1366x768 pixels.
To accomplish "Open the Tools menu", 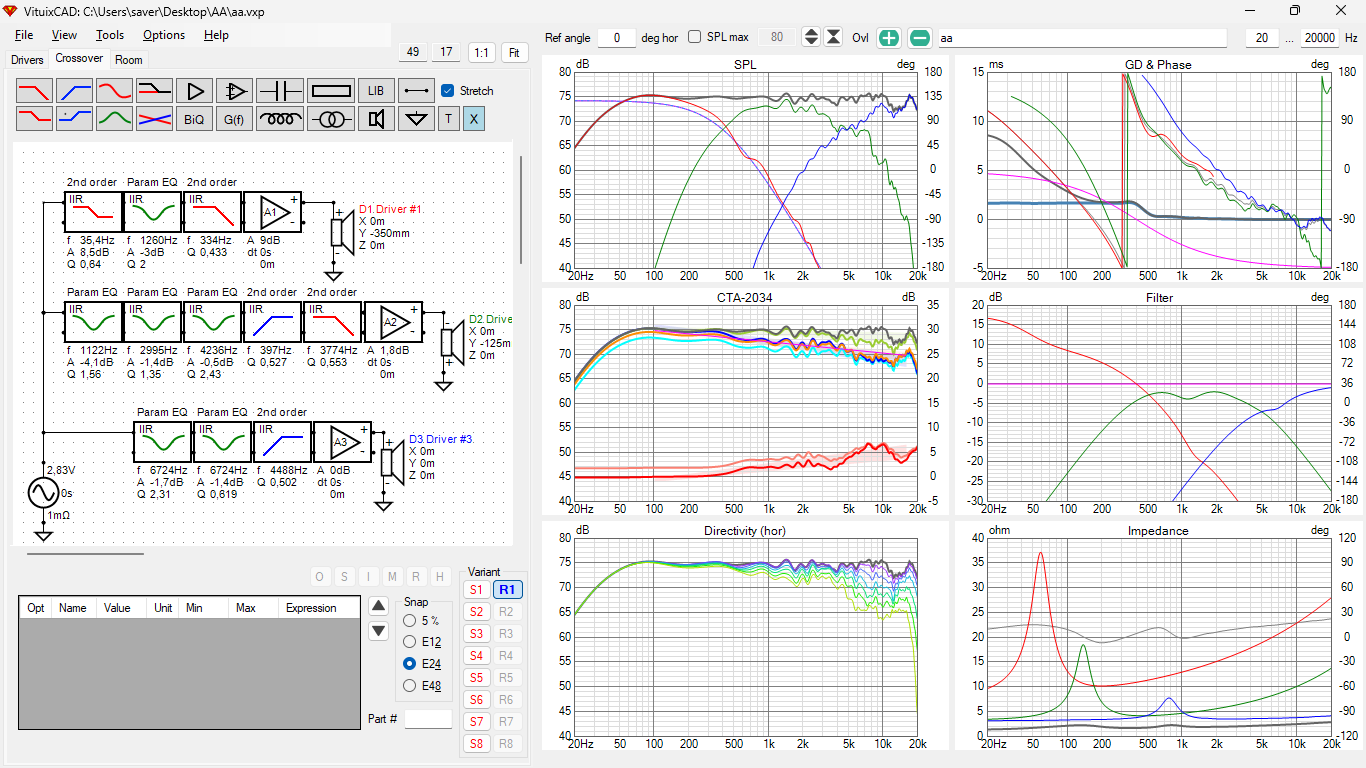I will tap(110, 35).
